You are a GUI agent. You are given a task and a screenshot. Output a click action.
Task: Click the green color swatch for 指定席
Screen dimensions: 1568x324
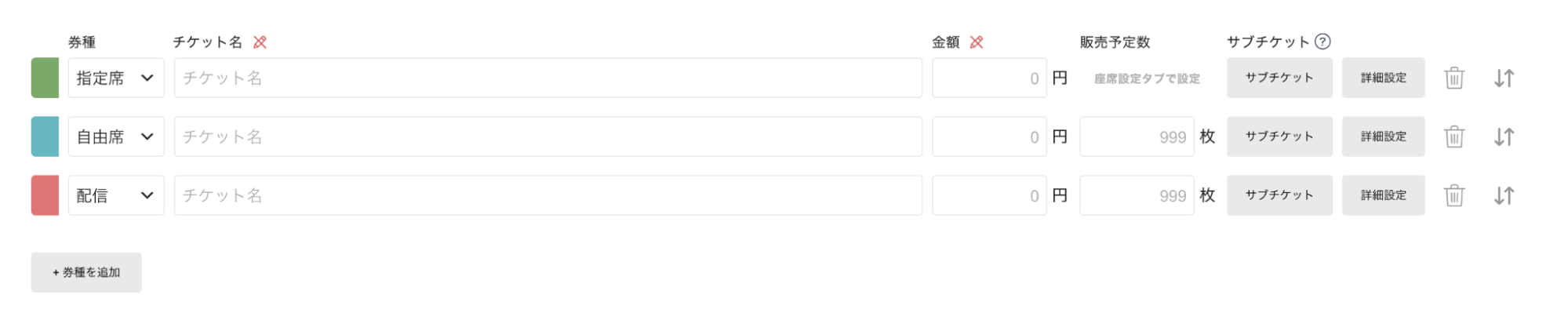tap(45, 78)
